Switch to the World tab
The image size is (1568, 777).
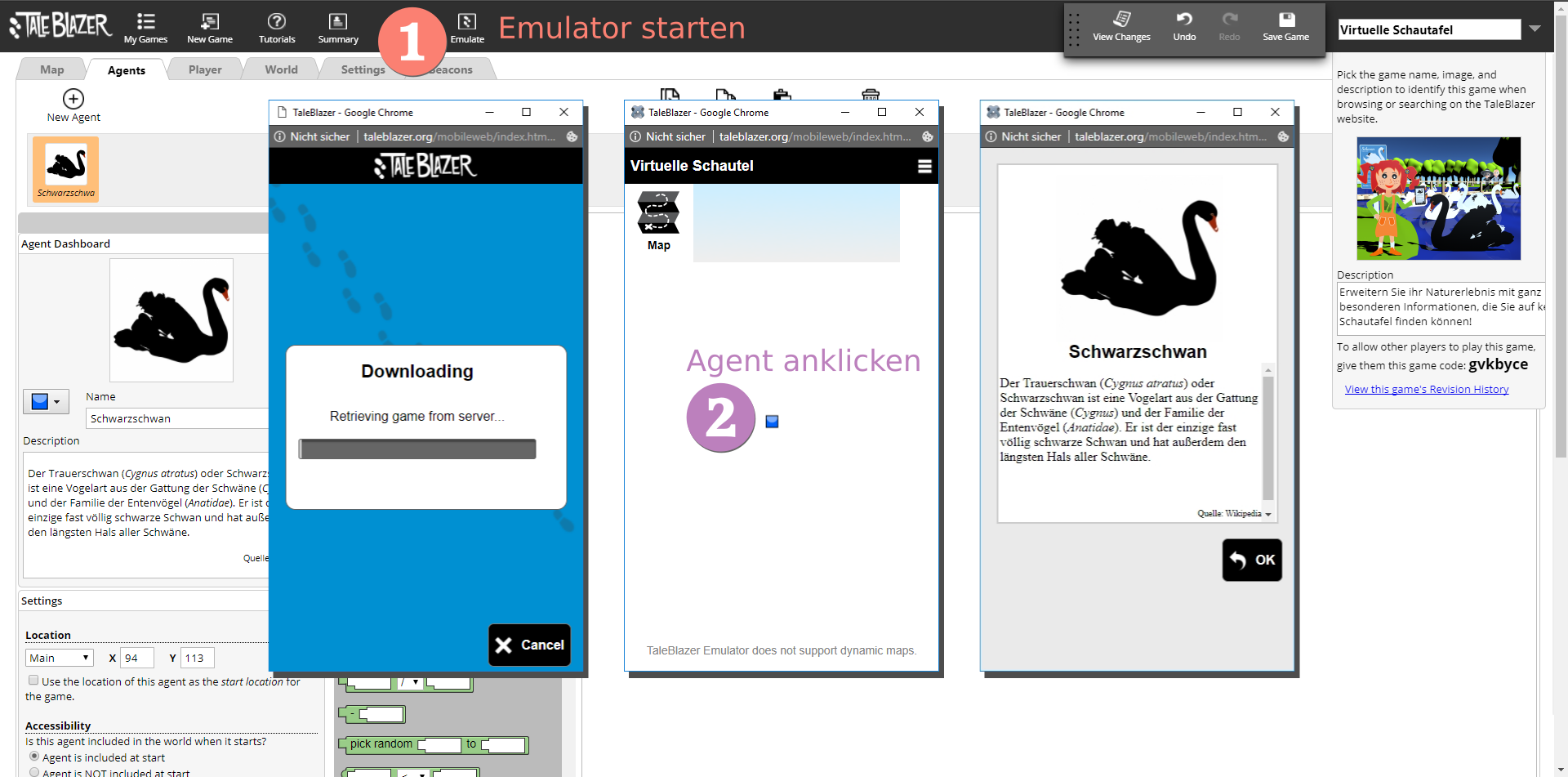tap(281, 69)
